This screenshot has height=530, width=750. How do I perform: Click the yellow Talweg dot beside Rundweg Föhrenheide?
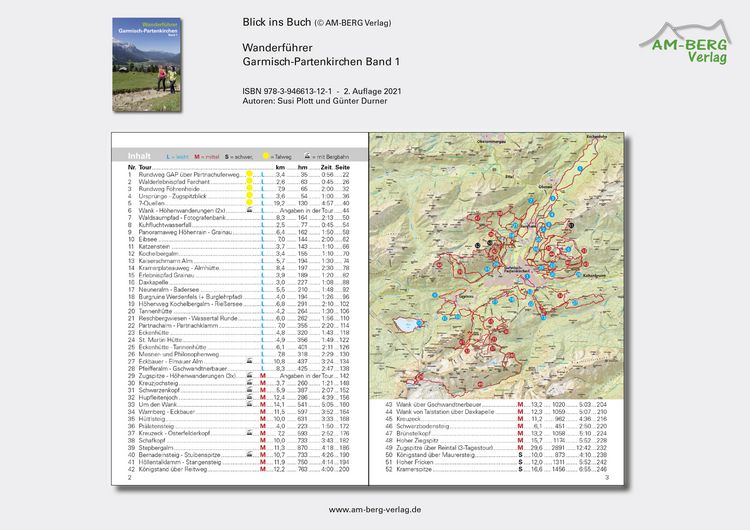point(249,188)
